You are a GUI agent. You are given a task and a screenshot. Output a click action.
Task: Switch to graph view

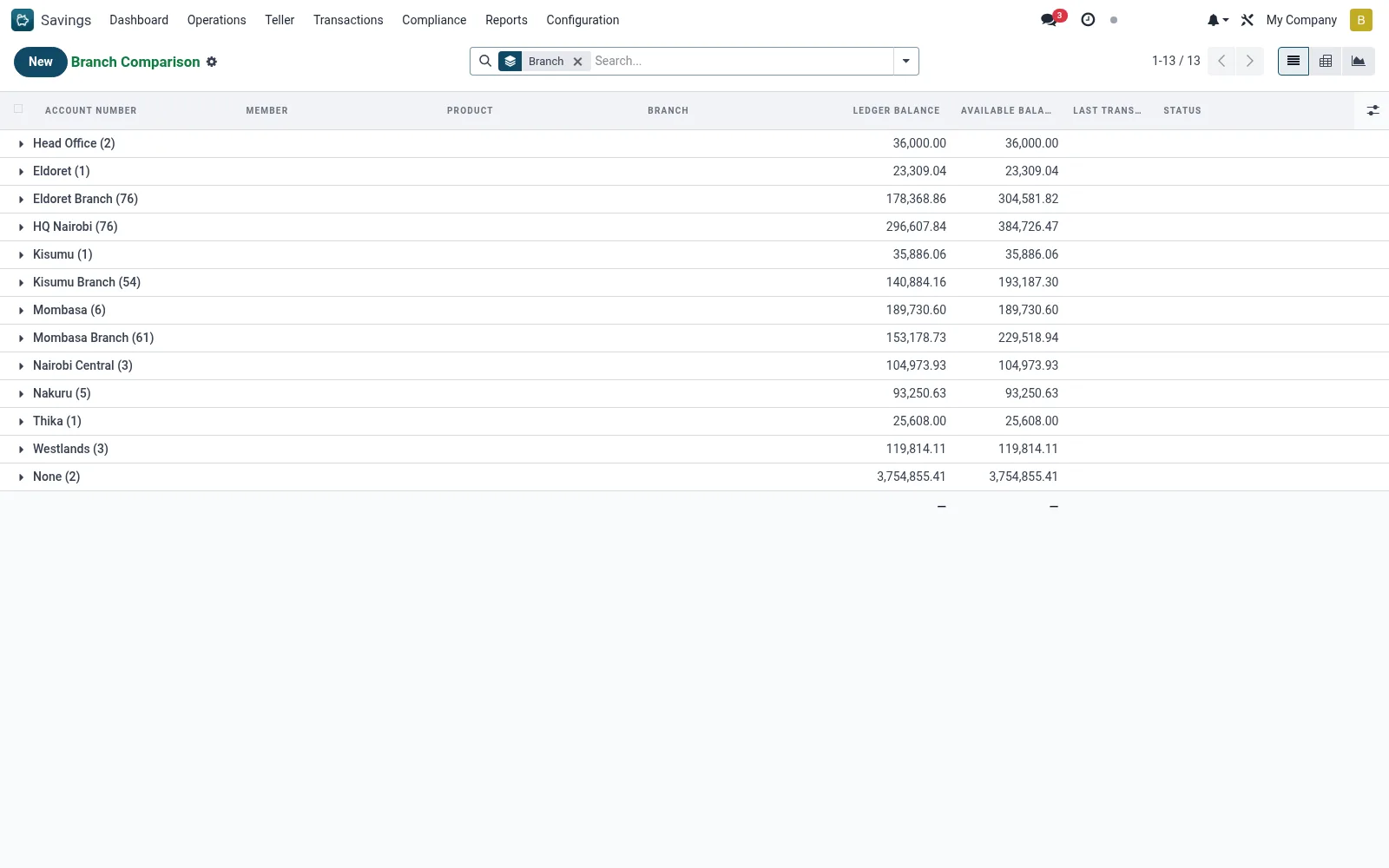(1359, 61)
